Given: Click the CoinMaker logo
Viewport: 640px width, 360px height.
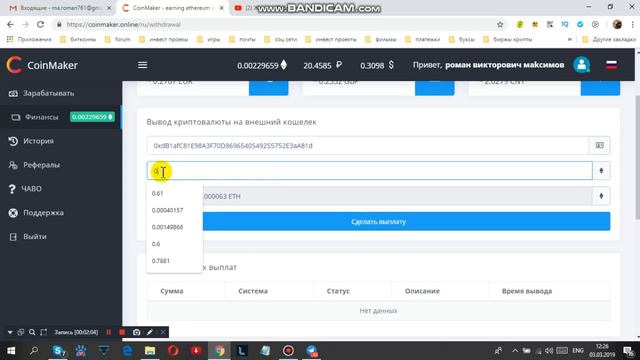Looking at the screenshot, I should click(x=42, y=65).
